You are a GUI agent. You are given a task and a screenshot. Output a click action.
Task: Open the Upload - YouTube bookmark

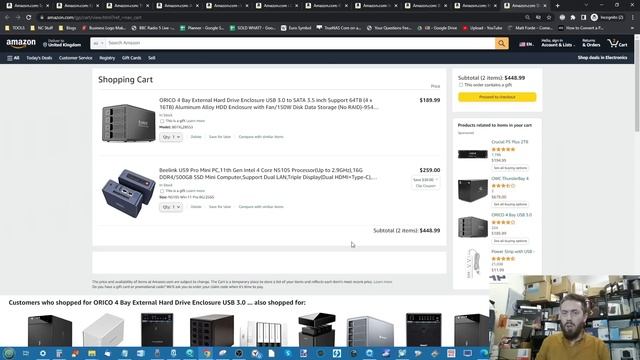(x=482, y=28)
